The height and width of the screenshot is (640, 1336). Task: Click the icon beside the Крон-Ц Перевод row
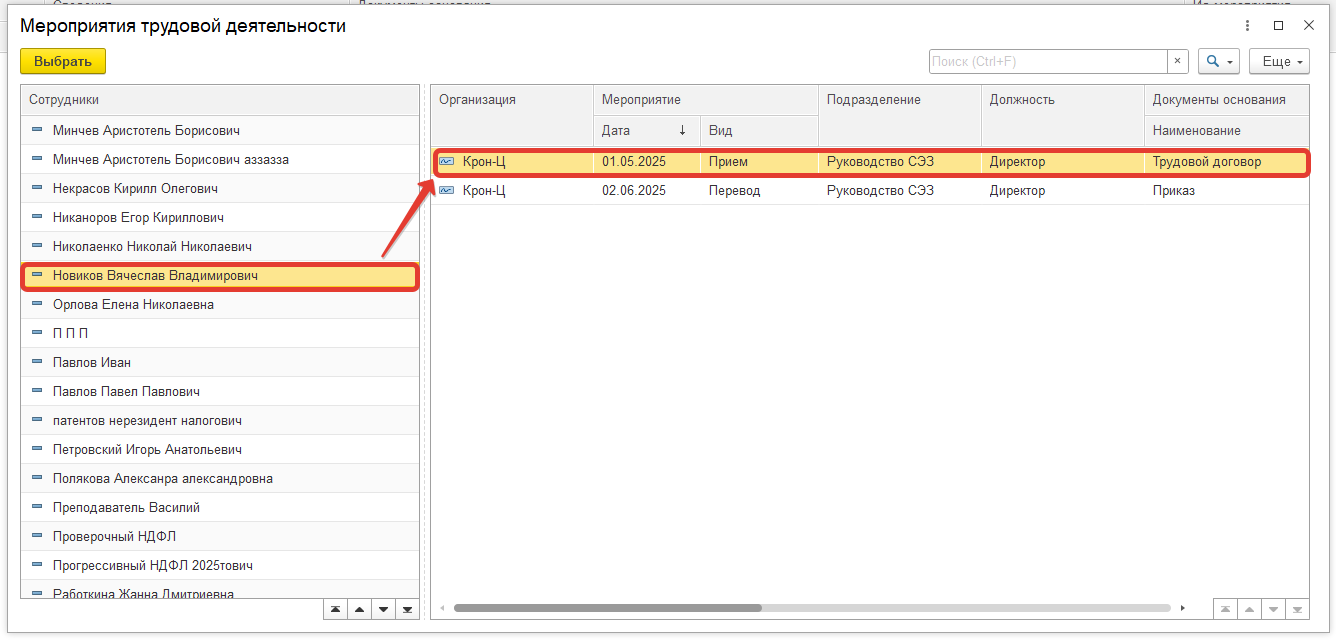pyautogui.click(x=446, y=190)
